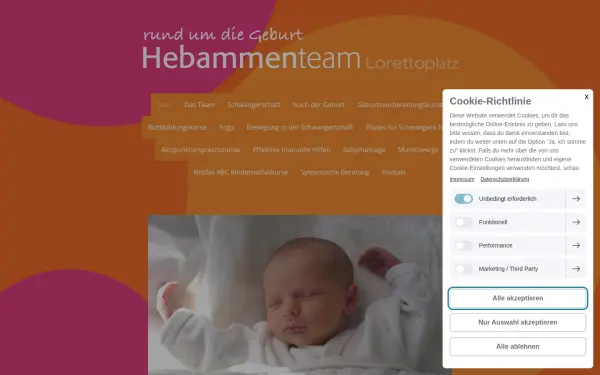600x375 pixels.
Task: Open the Start menu item
Action: click(x=164, y=104)
